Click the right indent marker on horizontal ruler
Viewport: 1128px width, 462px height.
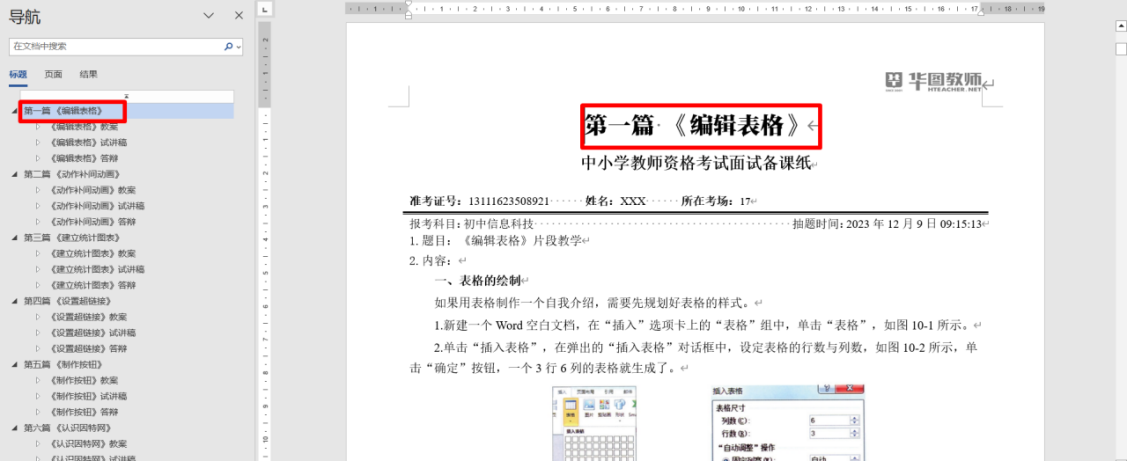(979, 12)
